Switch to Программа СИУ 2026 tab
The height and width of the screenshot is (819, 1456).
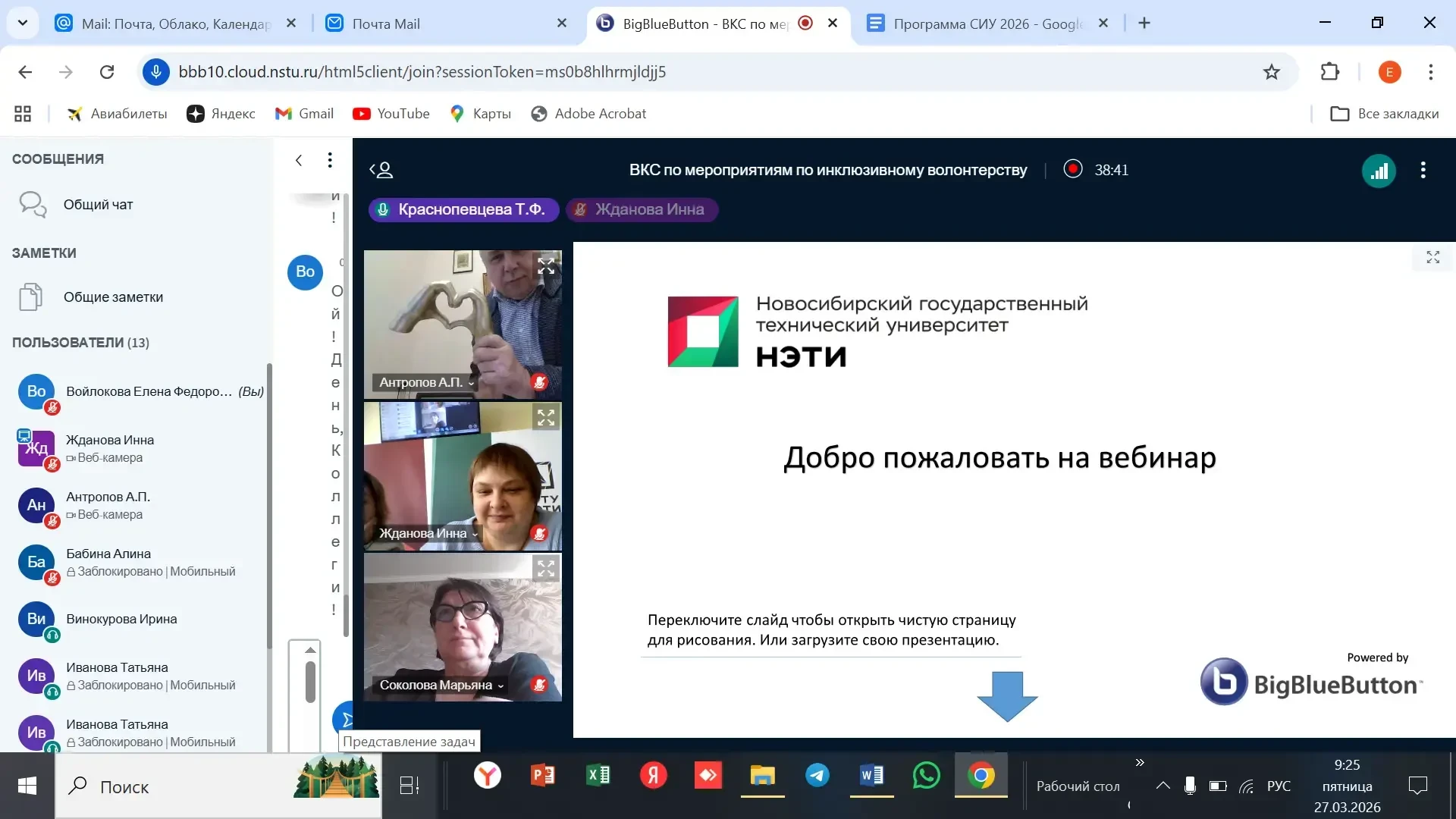986,24
